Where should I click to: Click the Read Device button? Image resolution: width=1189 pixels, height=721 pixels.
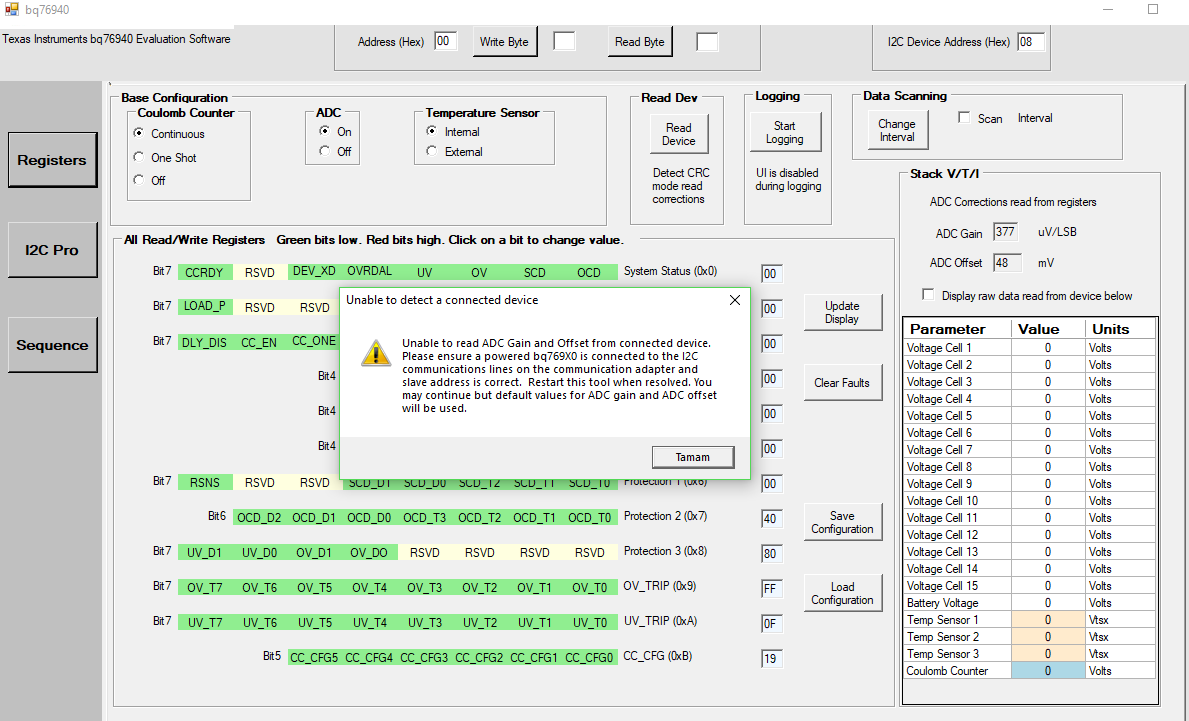coord(679,134)
